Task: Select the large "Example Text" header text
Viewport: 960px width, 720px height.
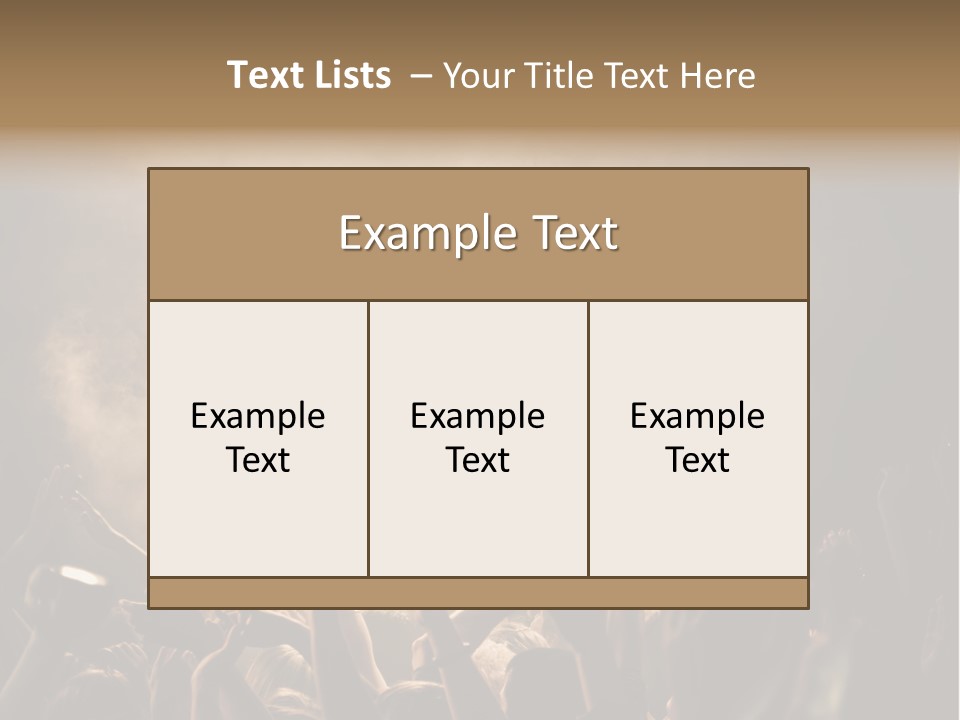Action: (478, 234)
